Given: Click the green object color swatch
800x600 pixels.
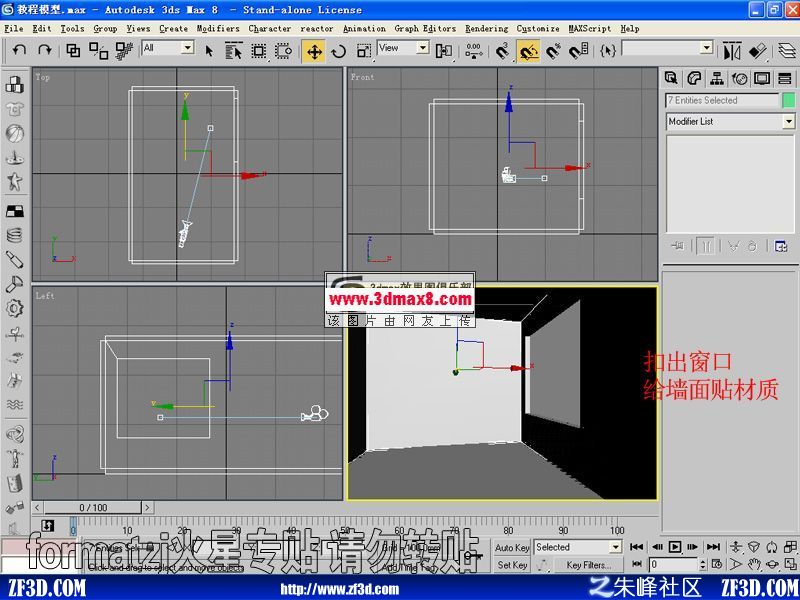Looking at the screenshot, I should pyautogui.click(x=789, y=100).
